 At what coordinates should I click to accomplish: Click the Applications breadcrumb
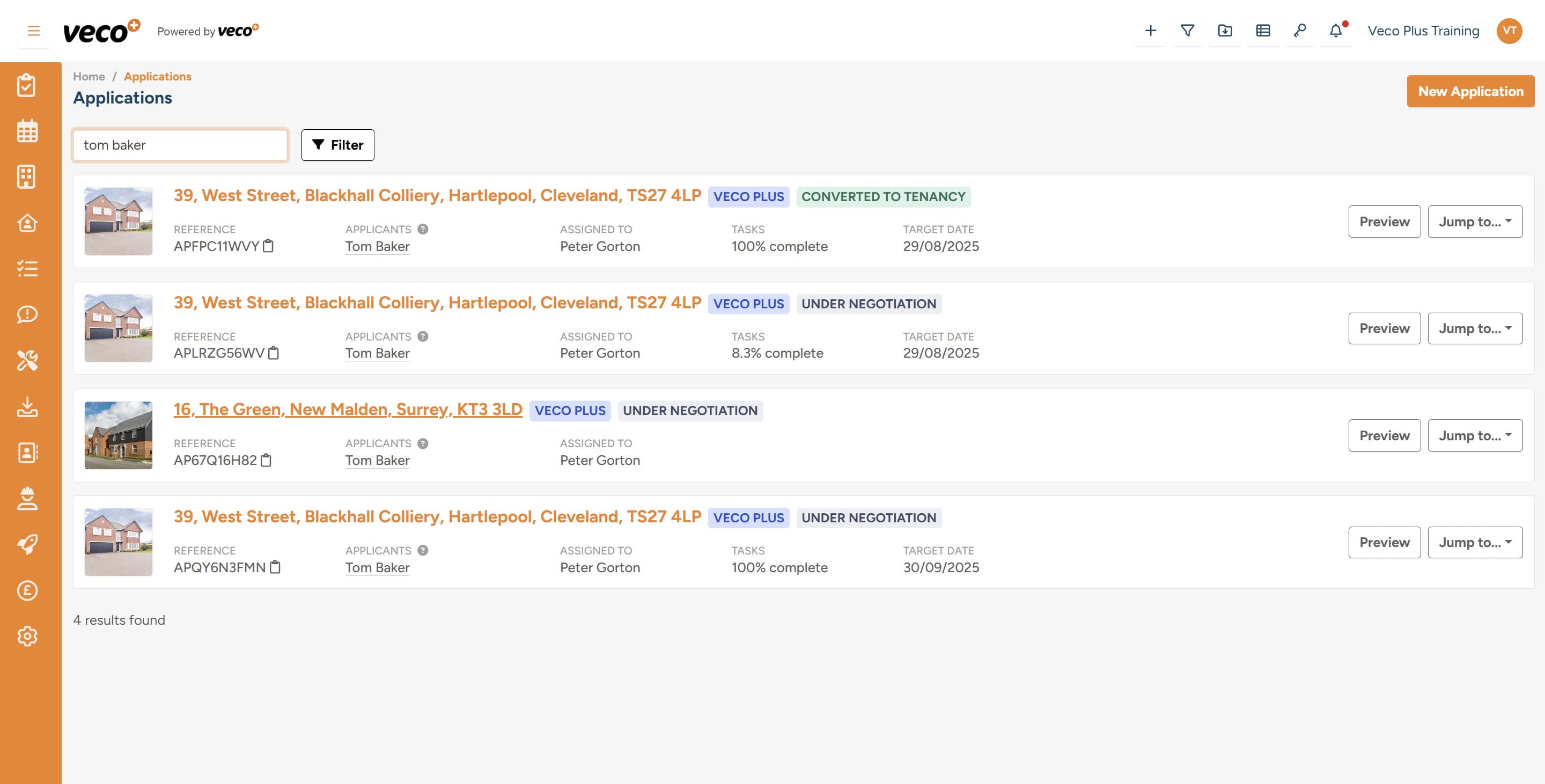pos(157,76)
